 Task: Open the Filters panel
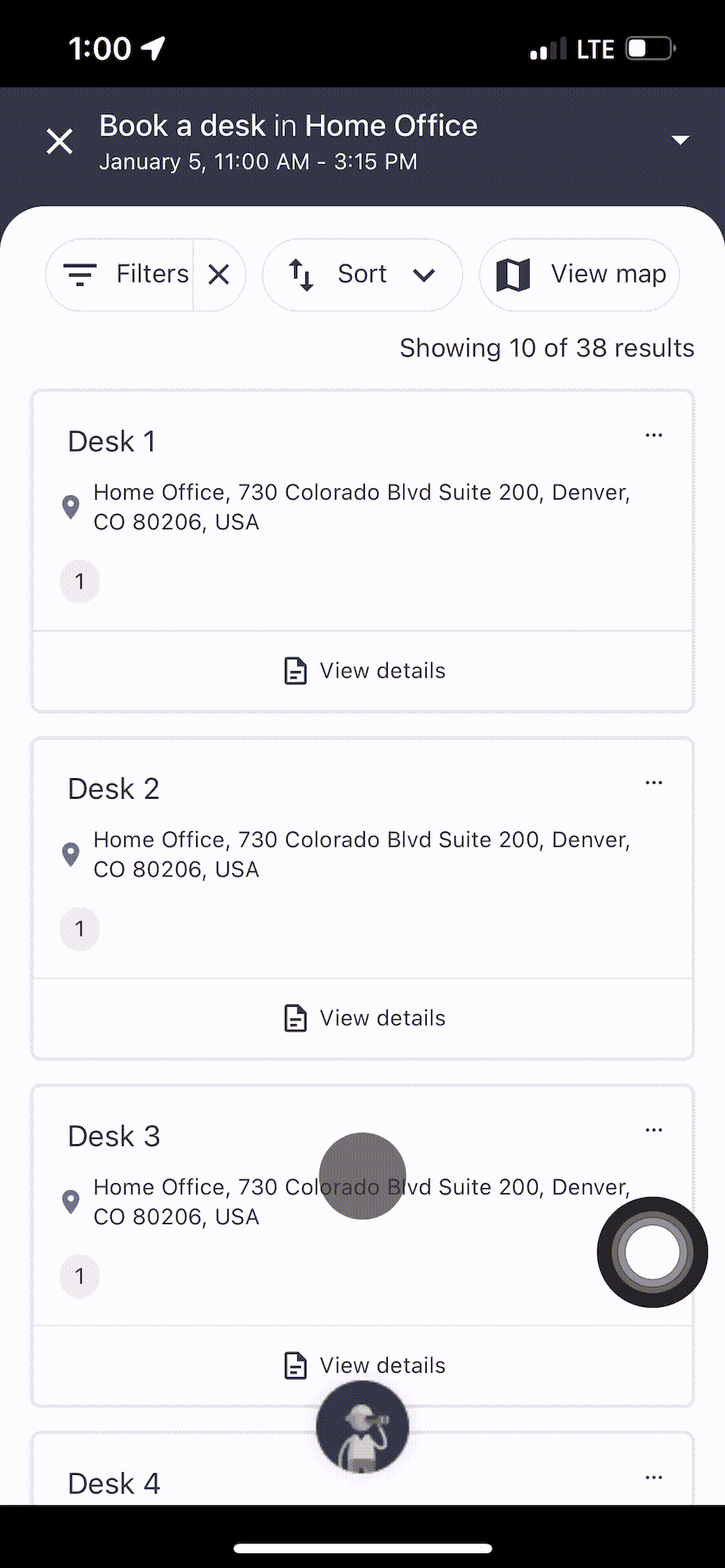[x=120, y=274]
